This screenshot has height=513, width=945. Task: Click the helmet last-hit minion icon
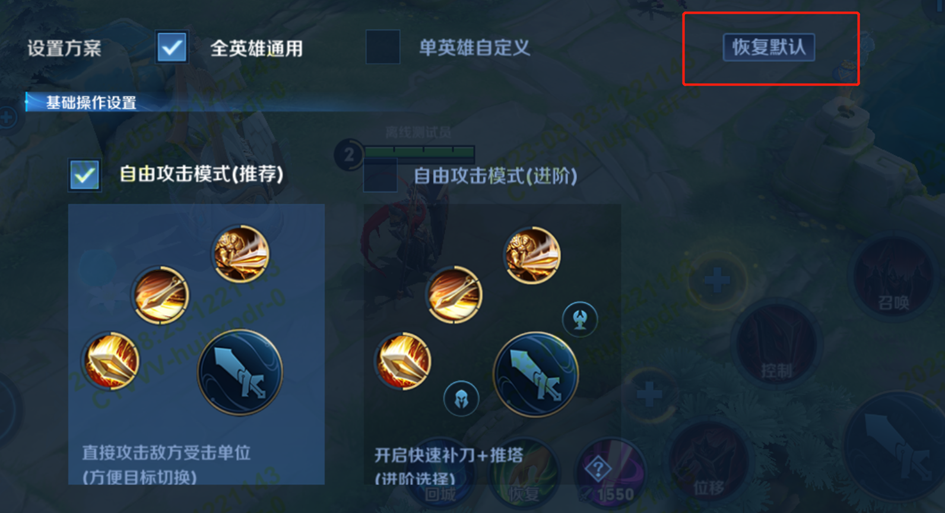(x=461, y=398)
